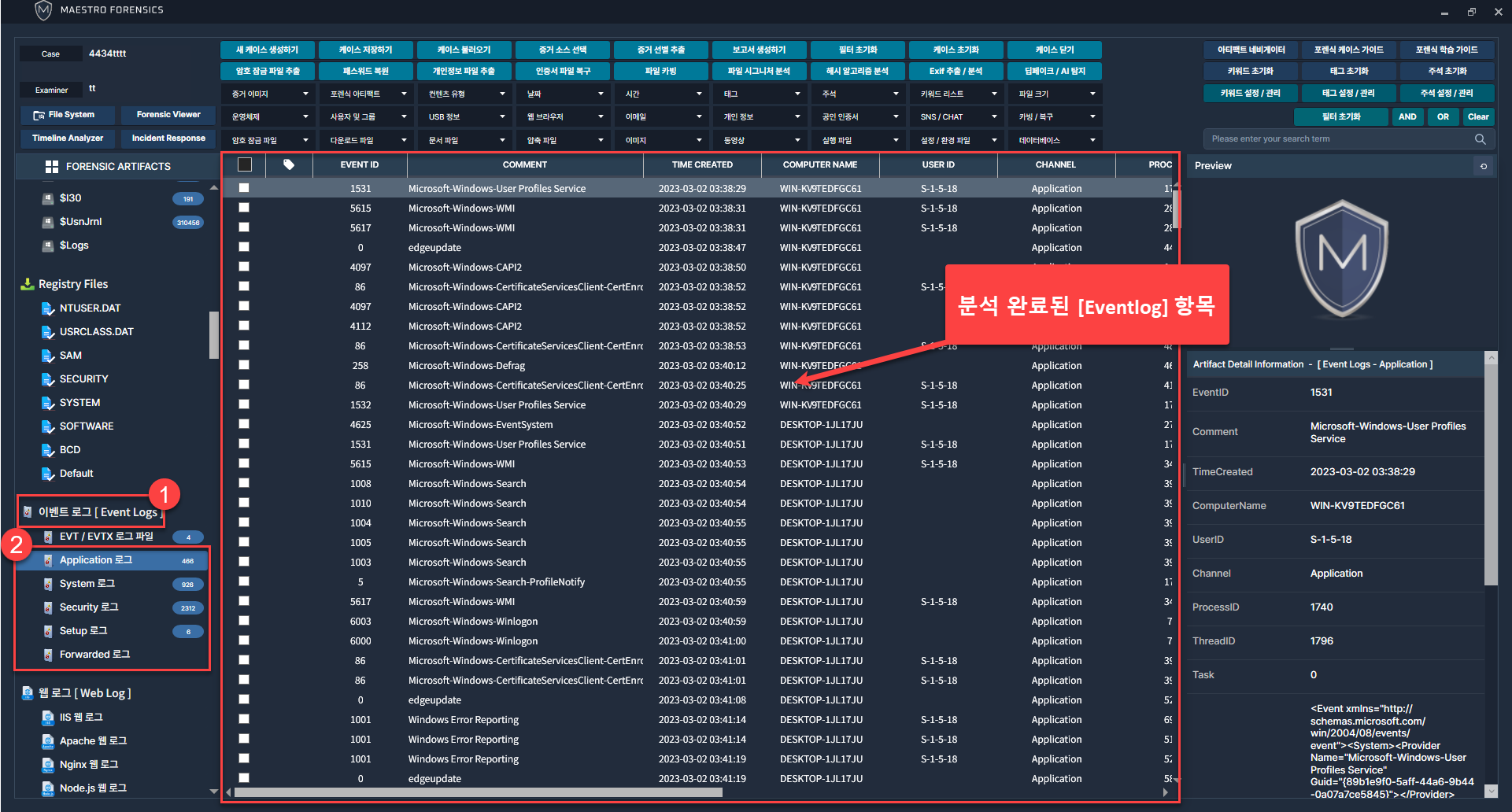Toggle the select-all checkbox in table header

click(245, 164)
